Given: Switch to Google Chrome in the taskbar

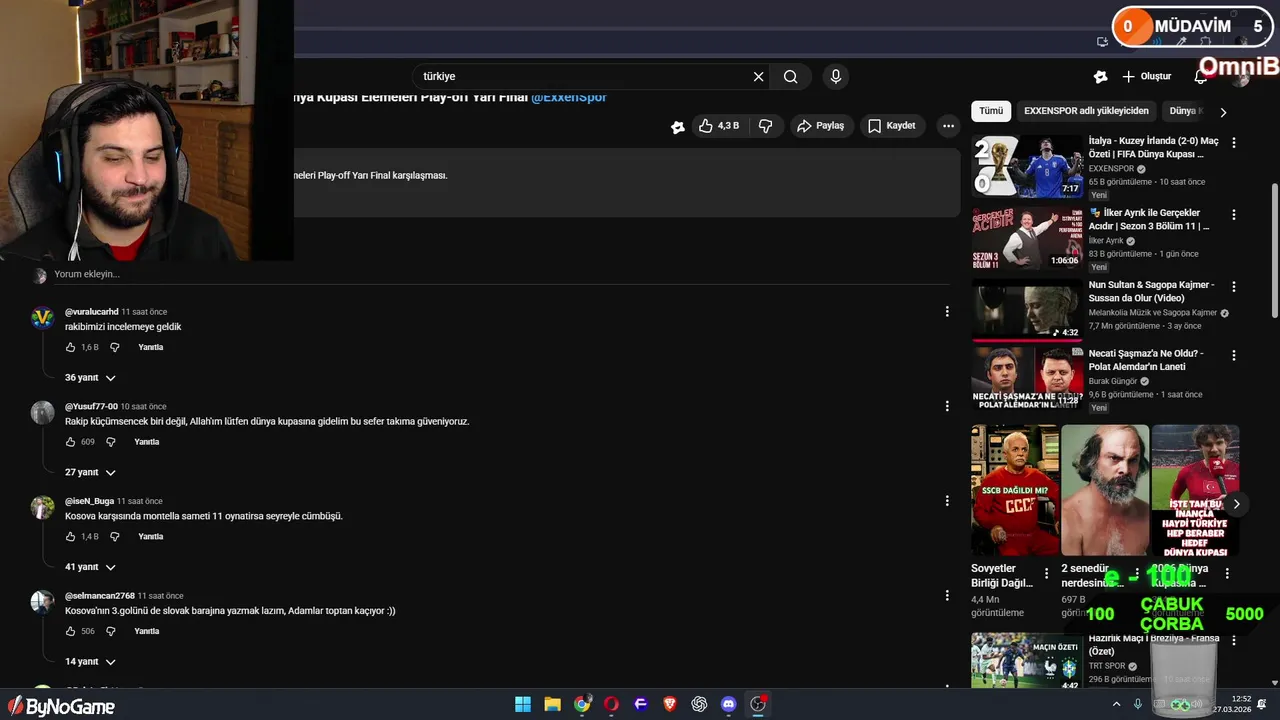Looking at the screenshot, I should 582,704.
